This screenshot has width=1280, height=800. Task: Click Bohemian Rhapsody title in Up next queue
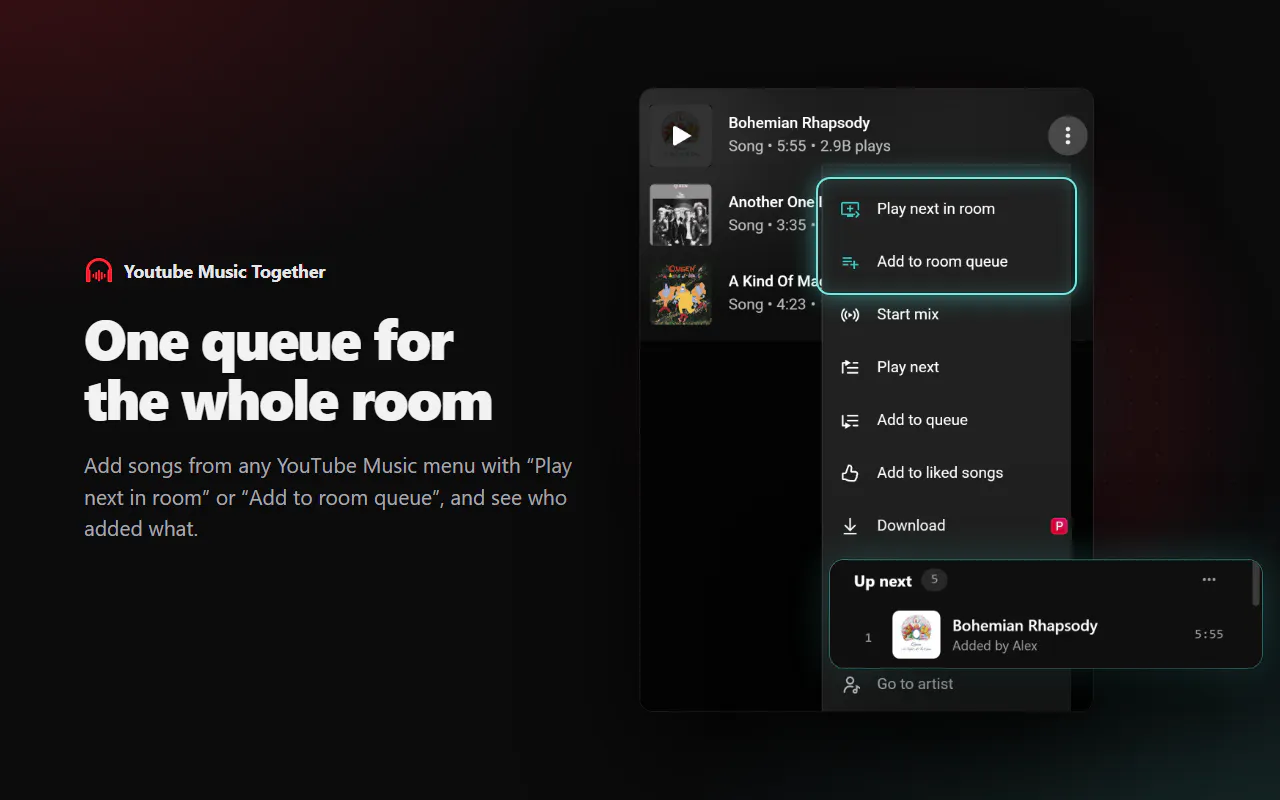[x=1025, y=626]
